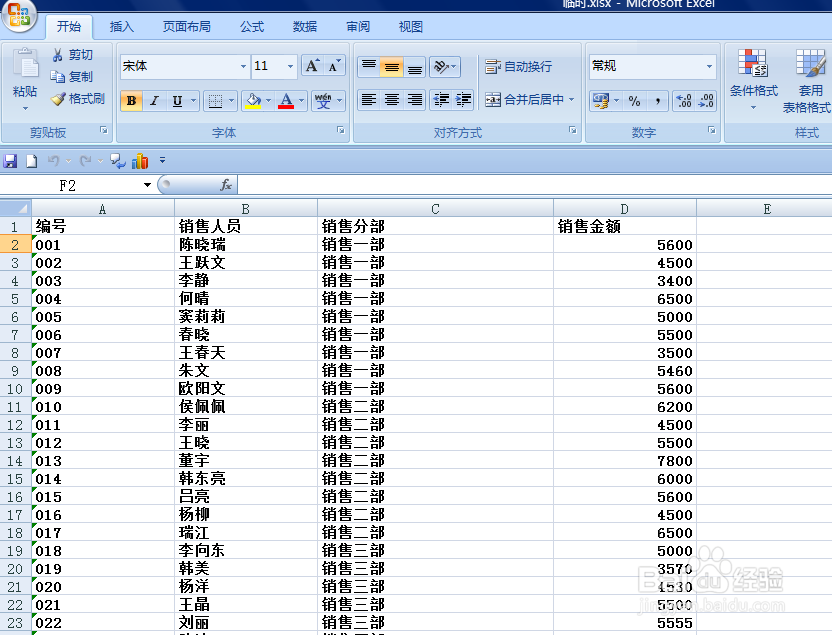Viewport: 832px width, 635px height.
Task: Expand Customize Quick Access Toolbar arrow
Action: pyautogui.click(x=162, y=160)
